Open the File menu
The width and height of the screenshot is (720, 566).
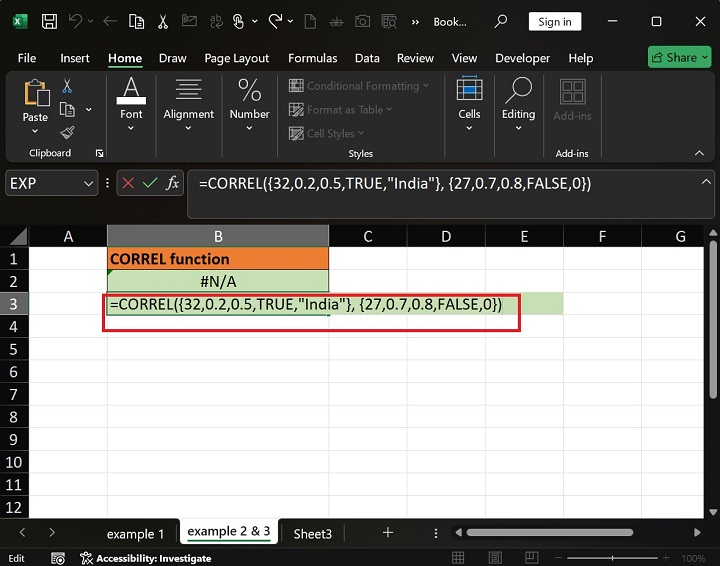(27, 58)
